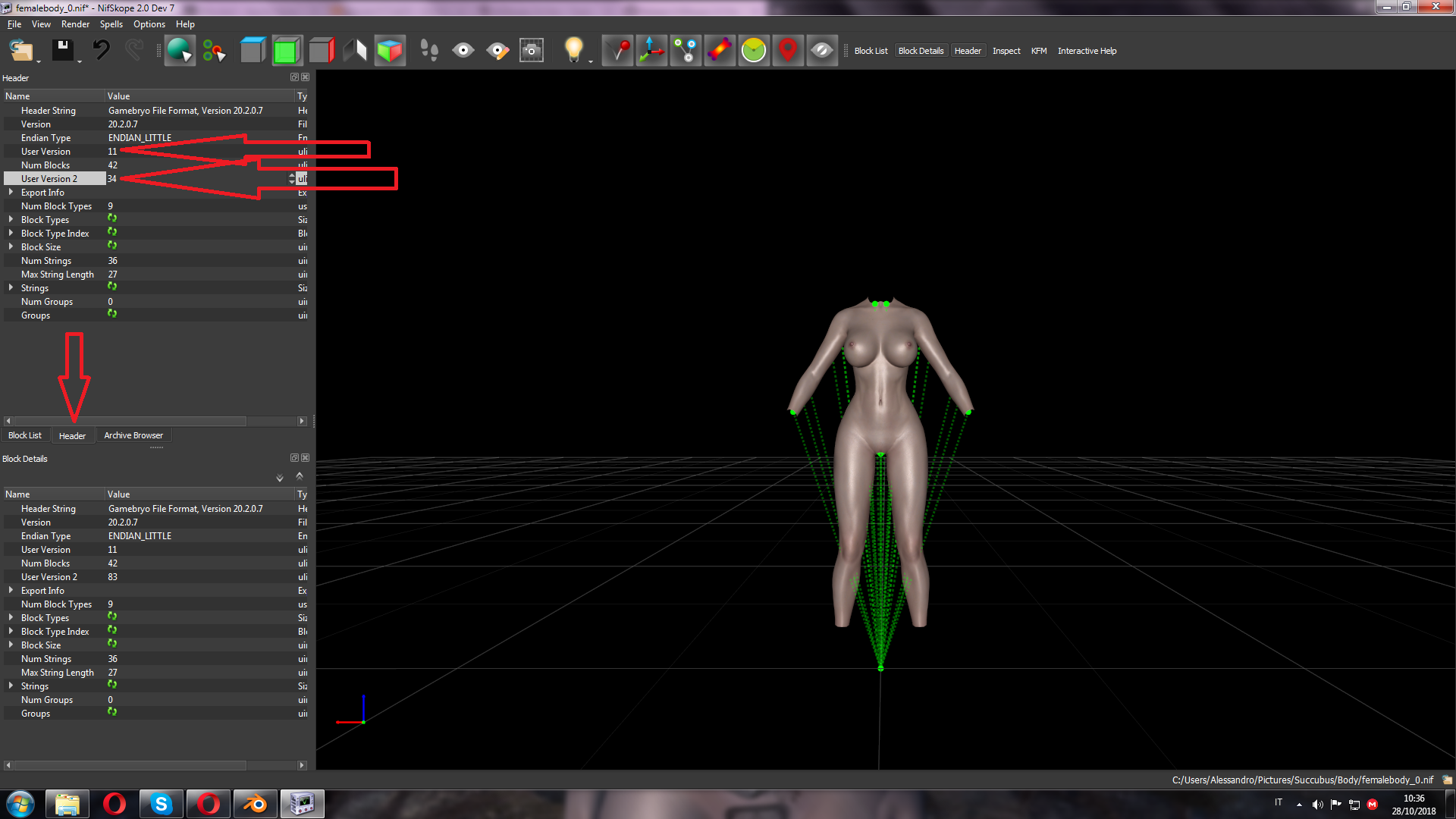
Task: Expand Strings in Block Details
Action: tap(11, 686)
